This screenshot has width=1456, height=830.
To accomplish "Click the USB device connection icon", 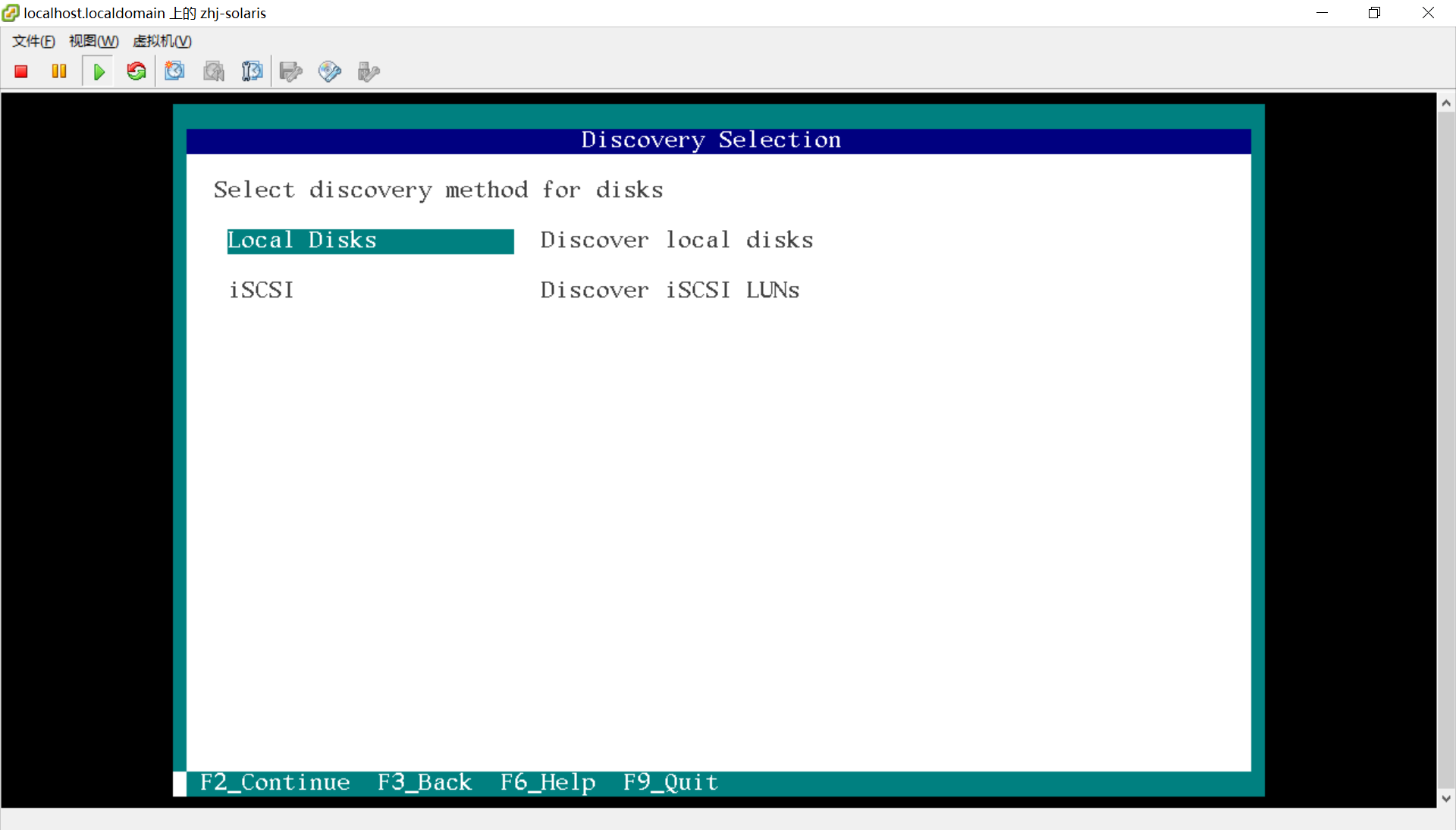I will point(369,71).
